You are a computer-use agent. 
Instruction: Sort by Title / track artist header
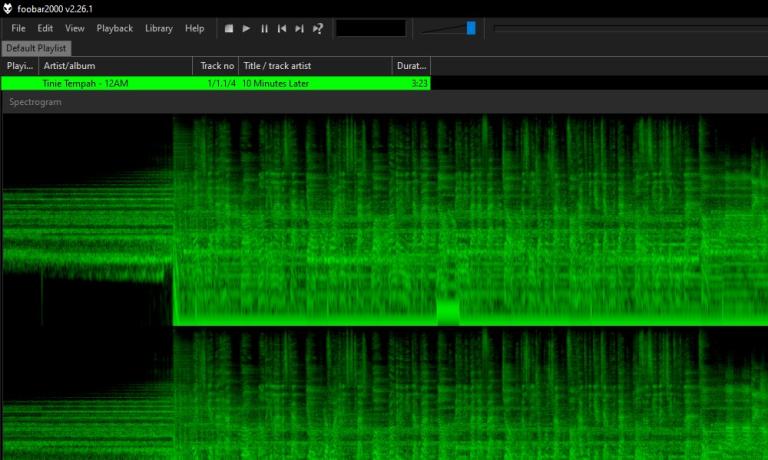(x=315, y=66)
